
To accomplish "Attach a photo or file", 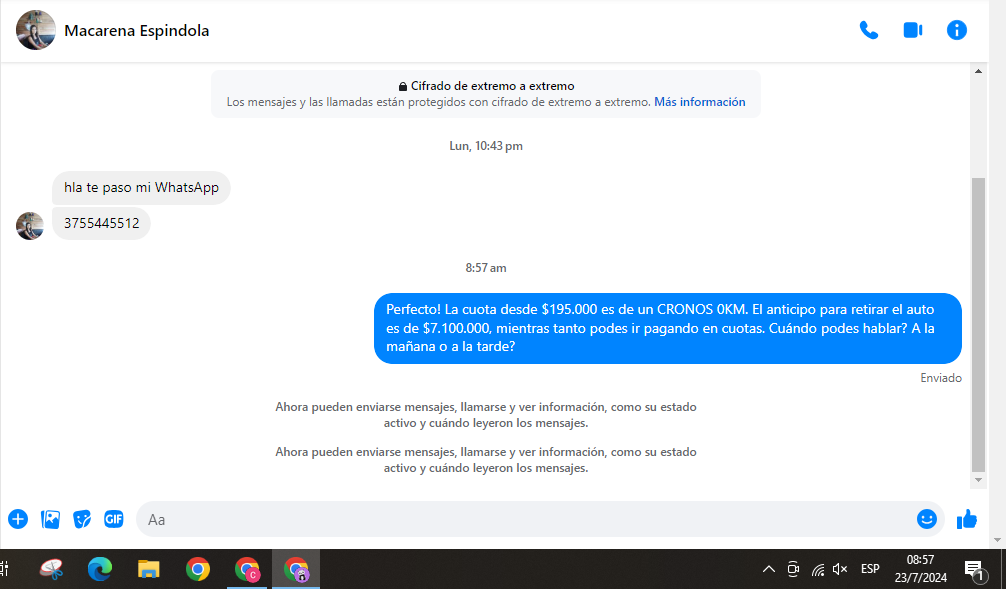I will coord(50,519).
